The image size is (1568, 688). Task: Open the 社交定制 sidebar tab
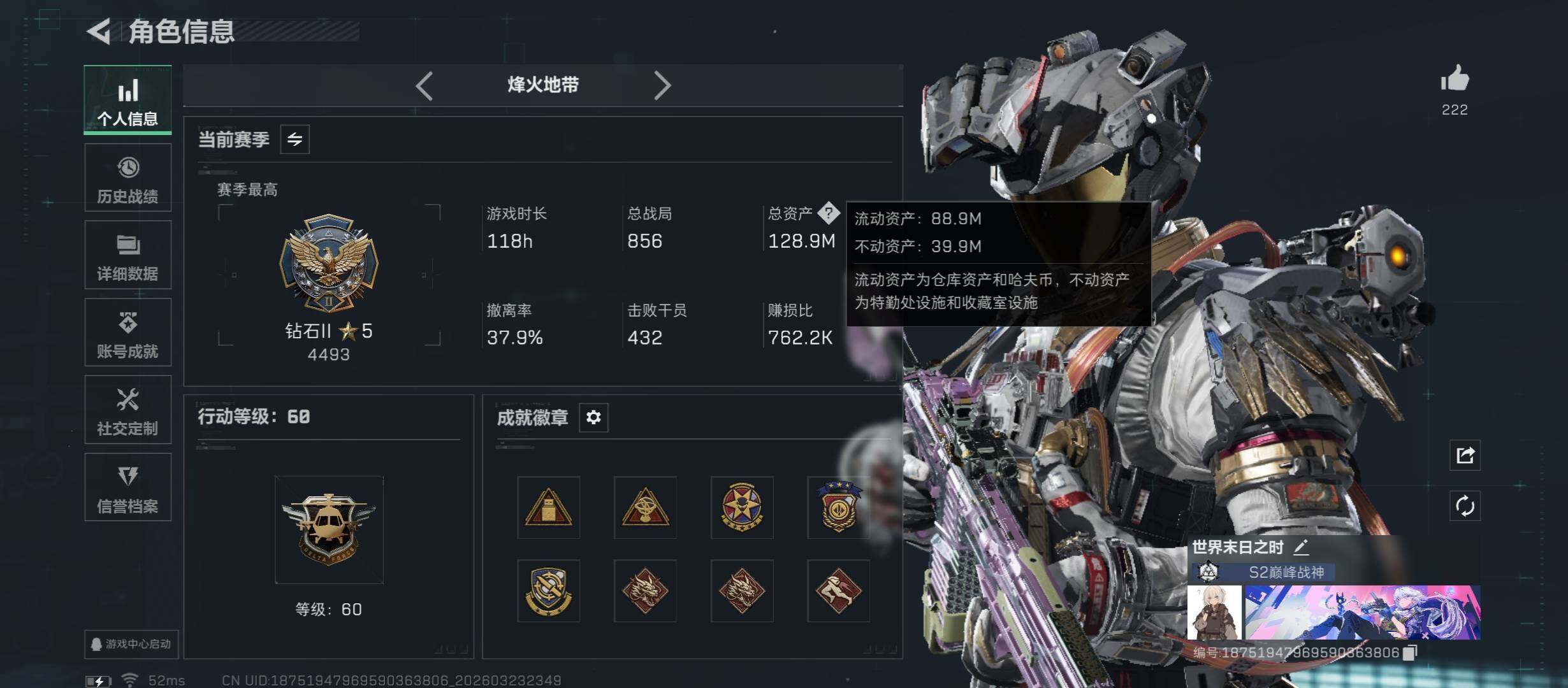coord(128,410)
